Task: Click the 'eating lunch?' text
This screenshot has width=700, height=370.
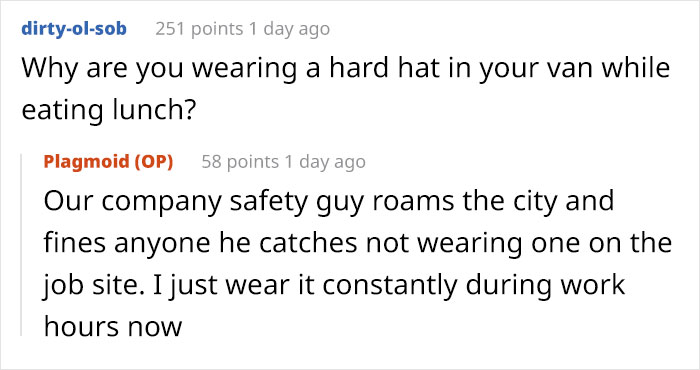Action: pyautogui.click(x=108, y=111)
